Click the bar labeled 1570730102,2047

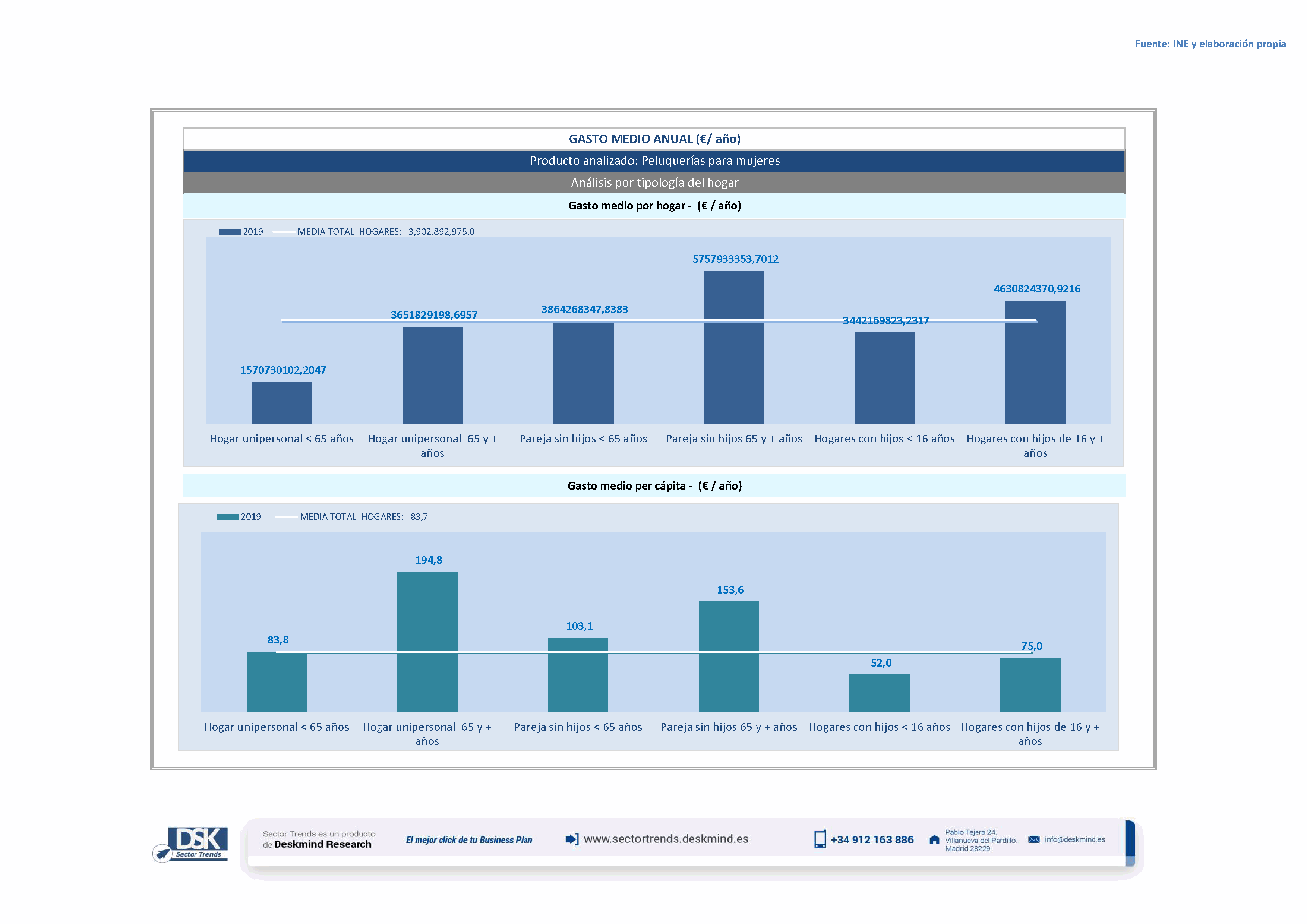(282, 402)
